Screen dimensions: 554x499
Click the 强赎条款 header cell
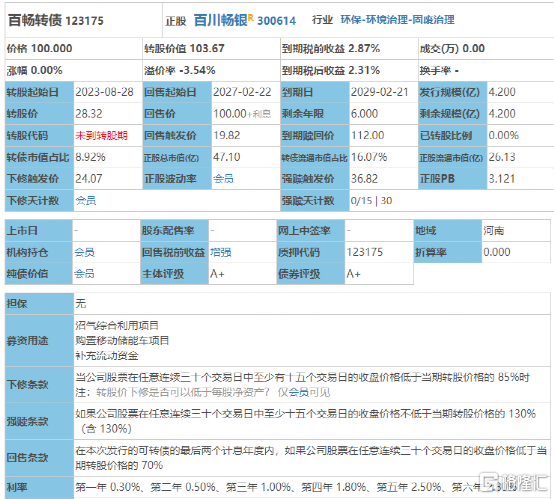[x=39, y=421]
